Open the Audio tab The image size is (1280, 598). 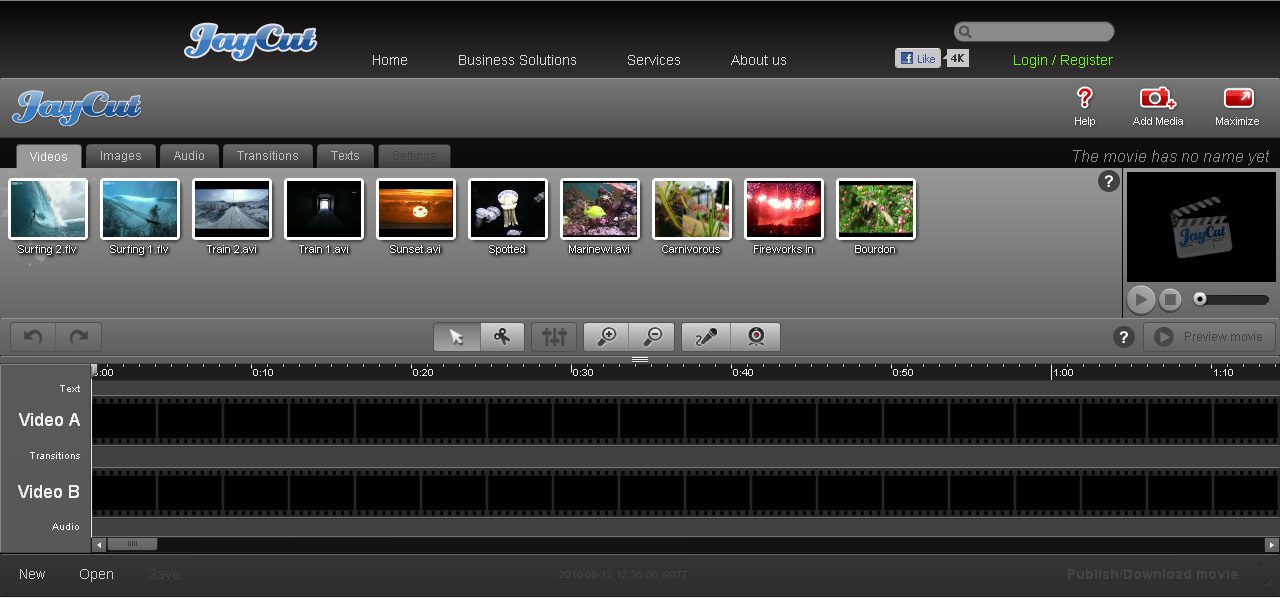[189, 156]
